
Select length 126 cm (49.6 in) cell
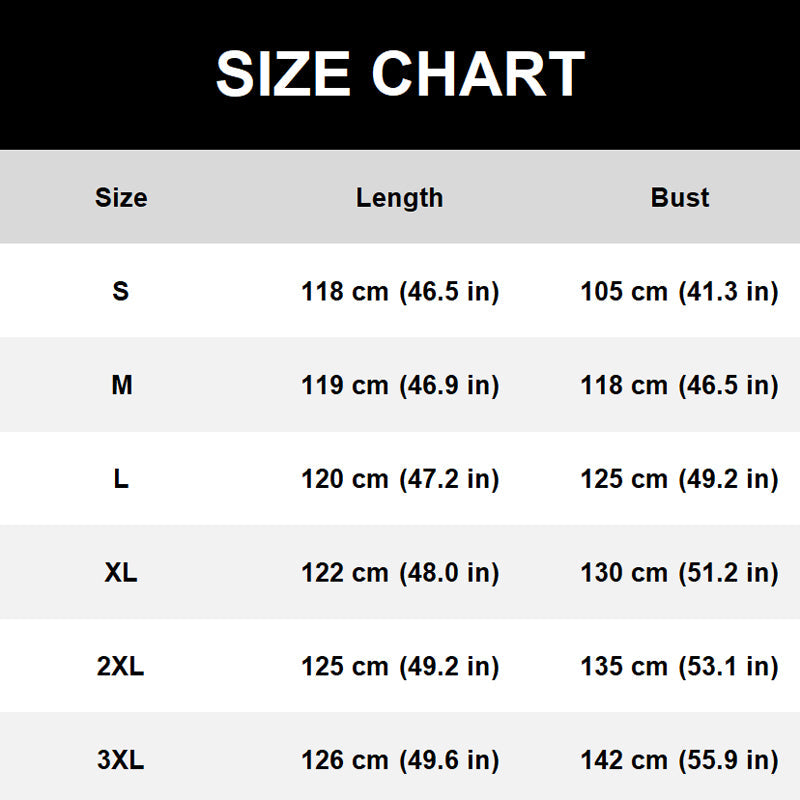(400, 760)
